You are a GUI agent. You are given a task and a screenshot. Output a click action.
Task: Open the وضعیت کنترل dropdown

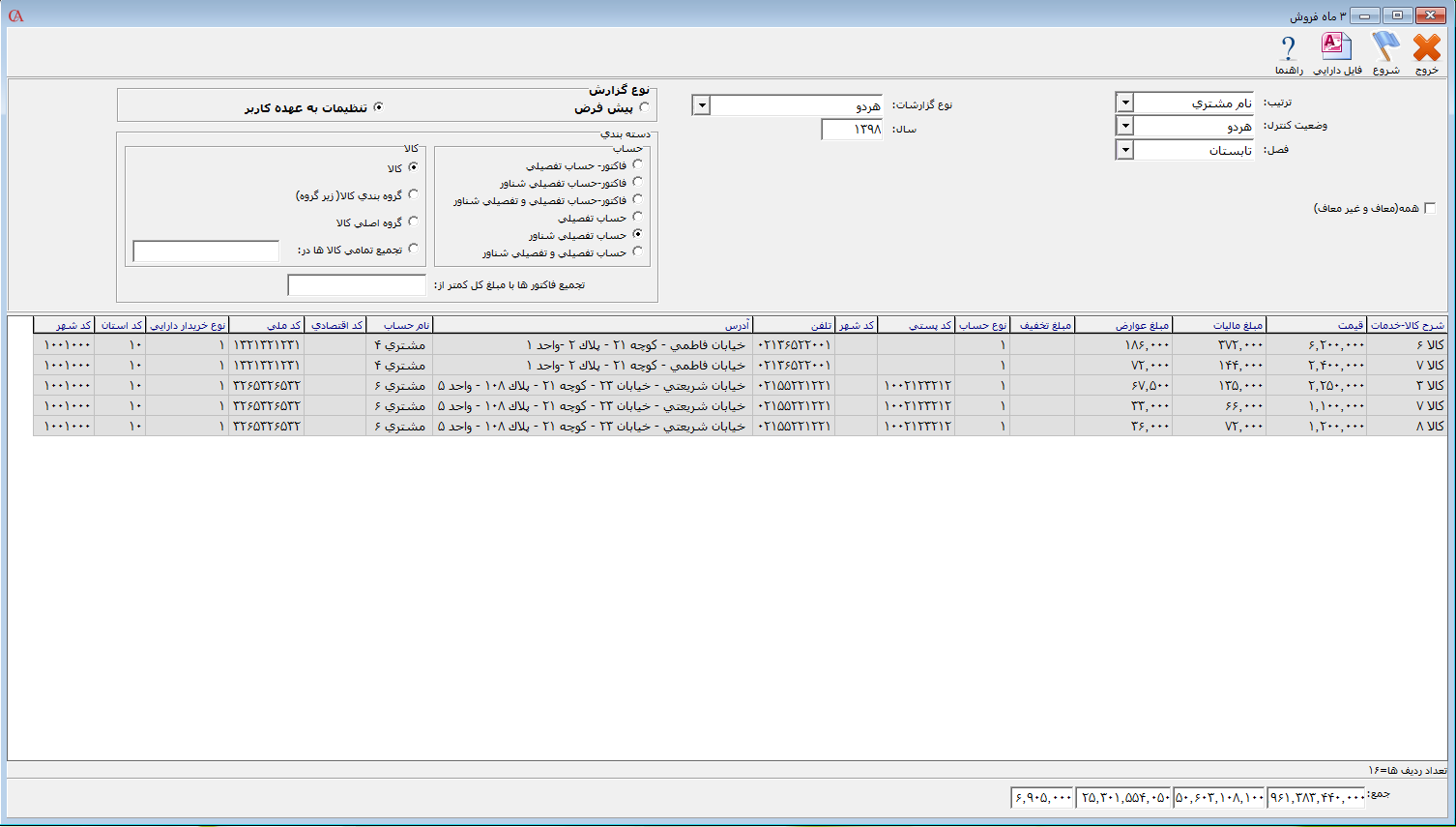tap(1124, 126)
